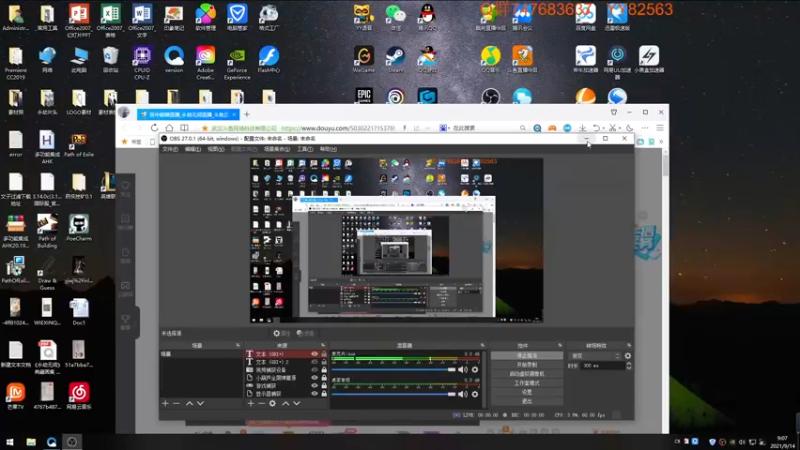Screen dimensions: 800x450
Task: Toggle visibility of 显示器捕获 source
Action: click(x=314, y=394)
